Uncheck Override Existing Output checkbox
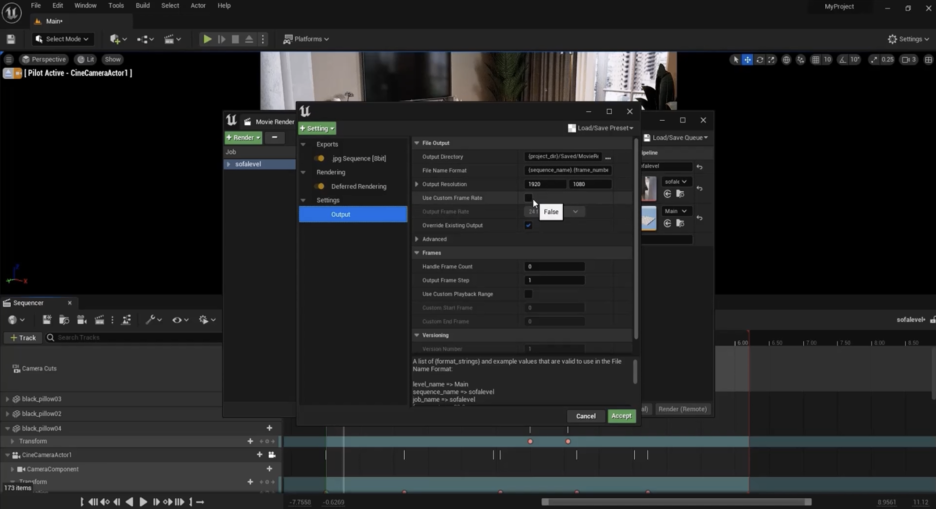The width and height of the screenshot is (936, 509). pos(528,225)
